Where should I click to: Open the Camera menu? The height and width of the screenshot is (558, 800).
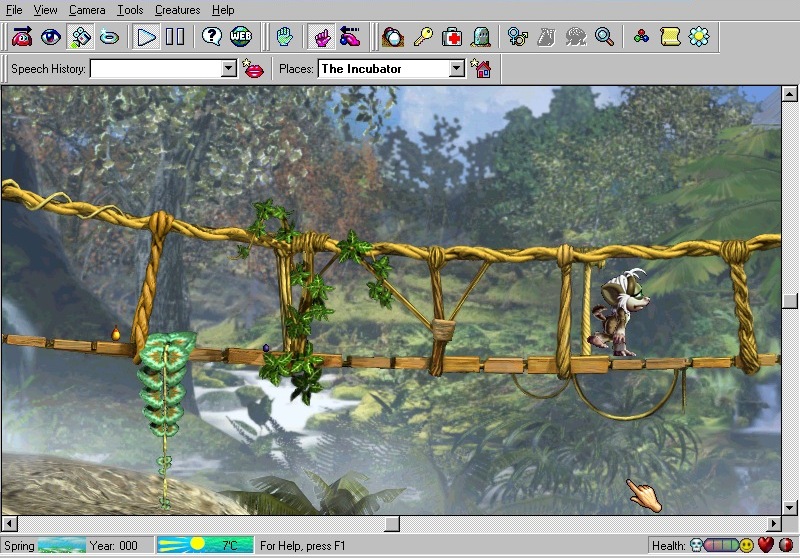[x=87, y=10]
